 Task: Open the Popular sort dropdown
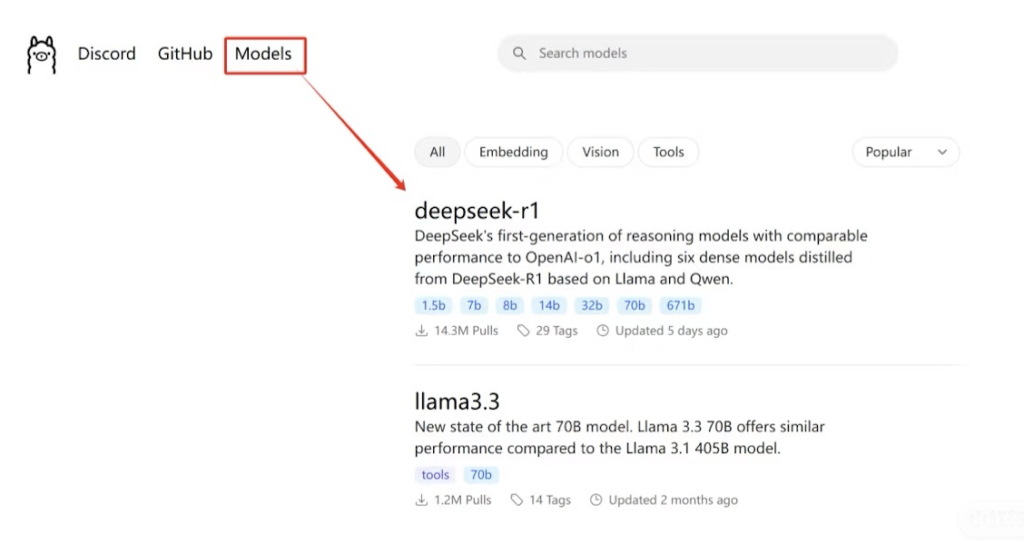(x=905, y=152)
